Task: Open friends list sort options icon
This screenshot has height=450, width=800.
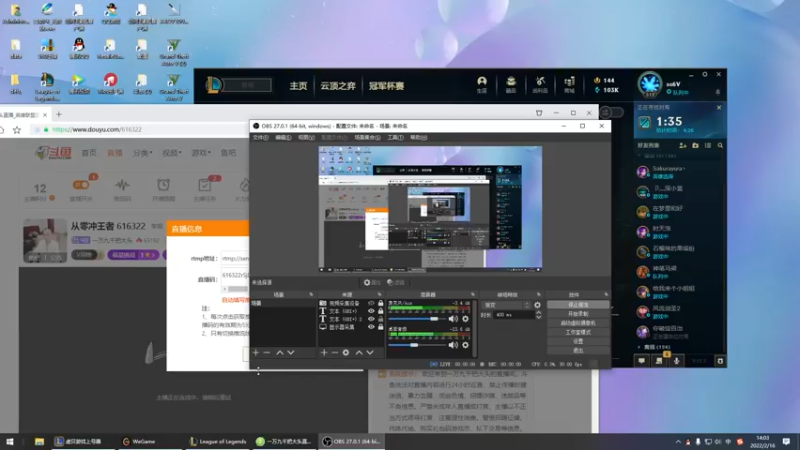Action: pyautogui.click(x=708, y=145)
